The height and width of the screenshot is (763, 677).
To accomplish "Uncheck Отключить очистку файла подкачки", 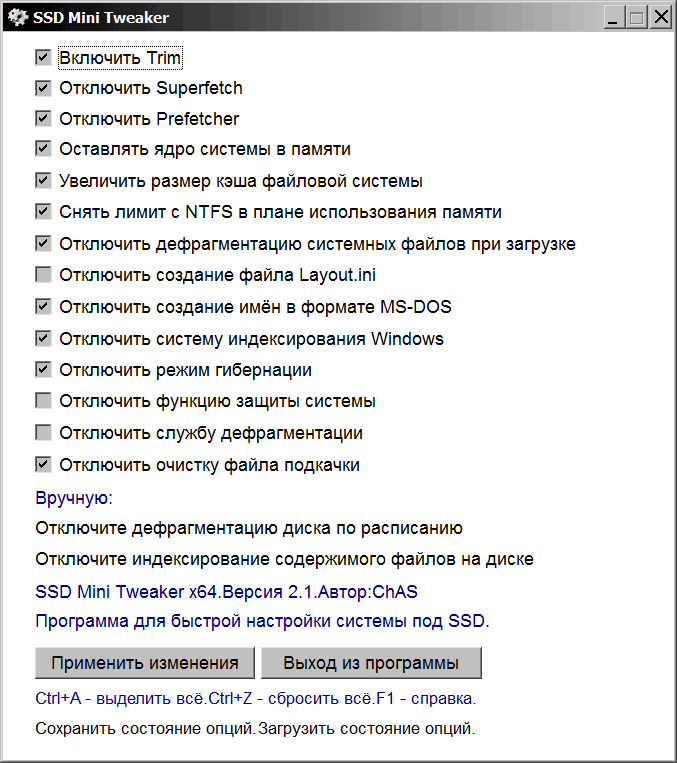I will (x=43, y=465).
